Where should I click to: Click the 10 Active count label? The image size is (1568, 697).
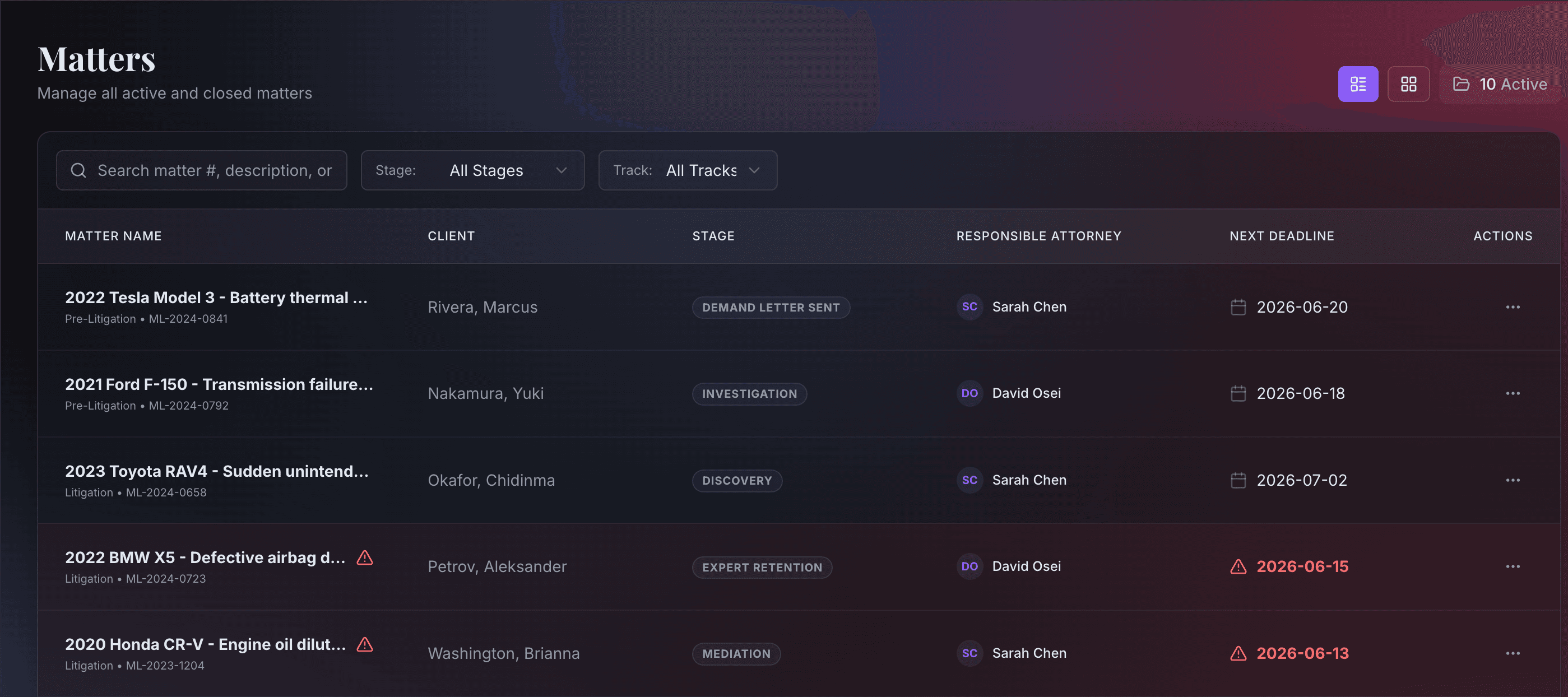(x=1513, y=84)
